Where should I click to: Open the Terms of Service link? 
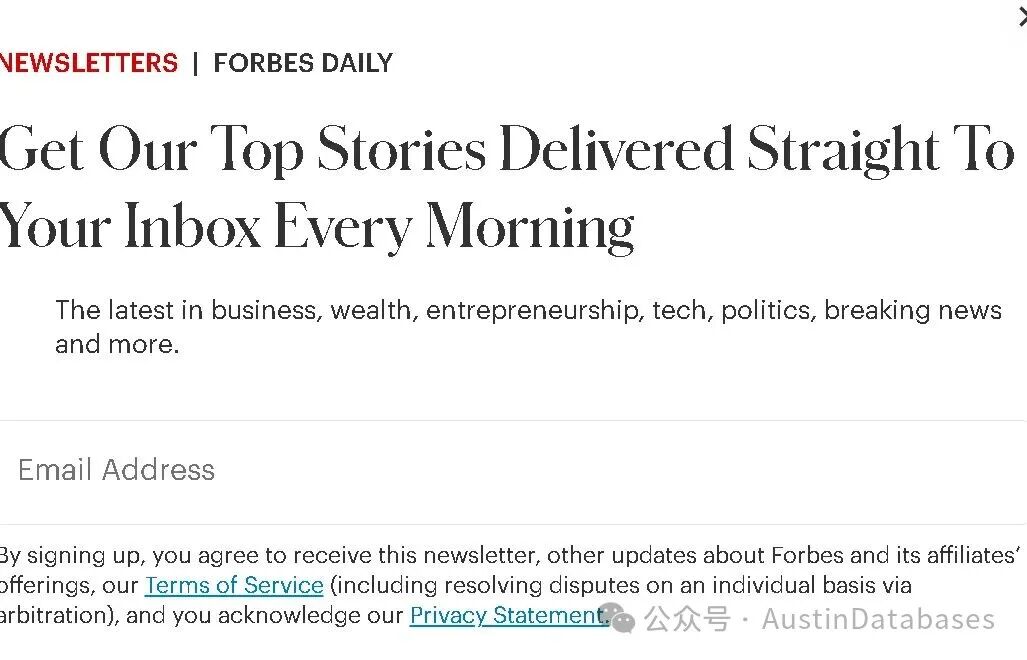pos(234,585)
